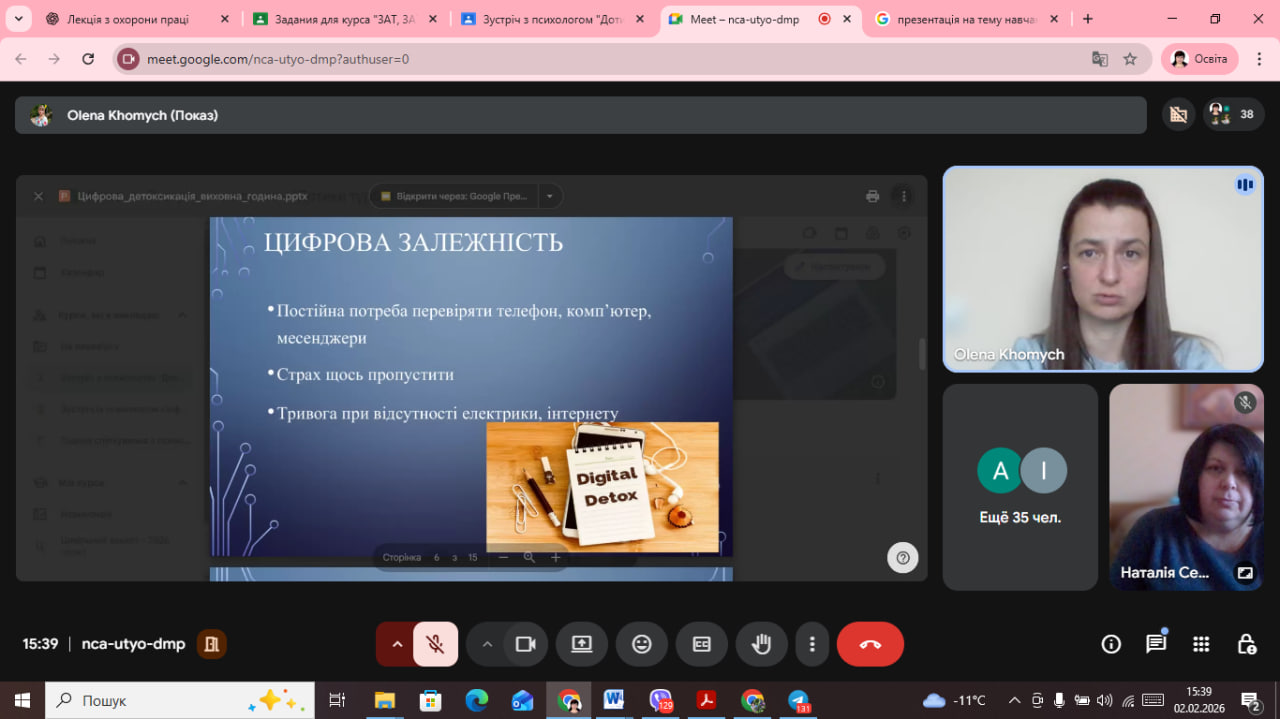Open host controls lock icon
This screenshot has width=1280, height=719.
pos(1246,644)
